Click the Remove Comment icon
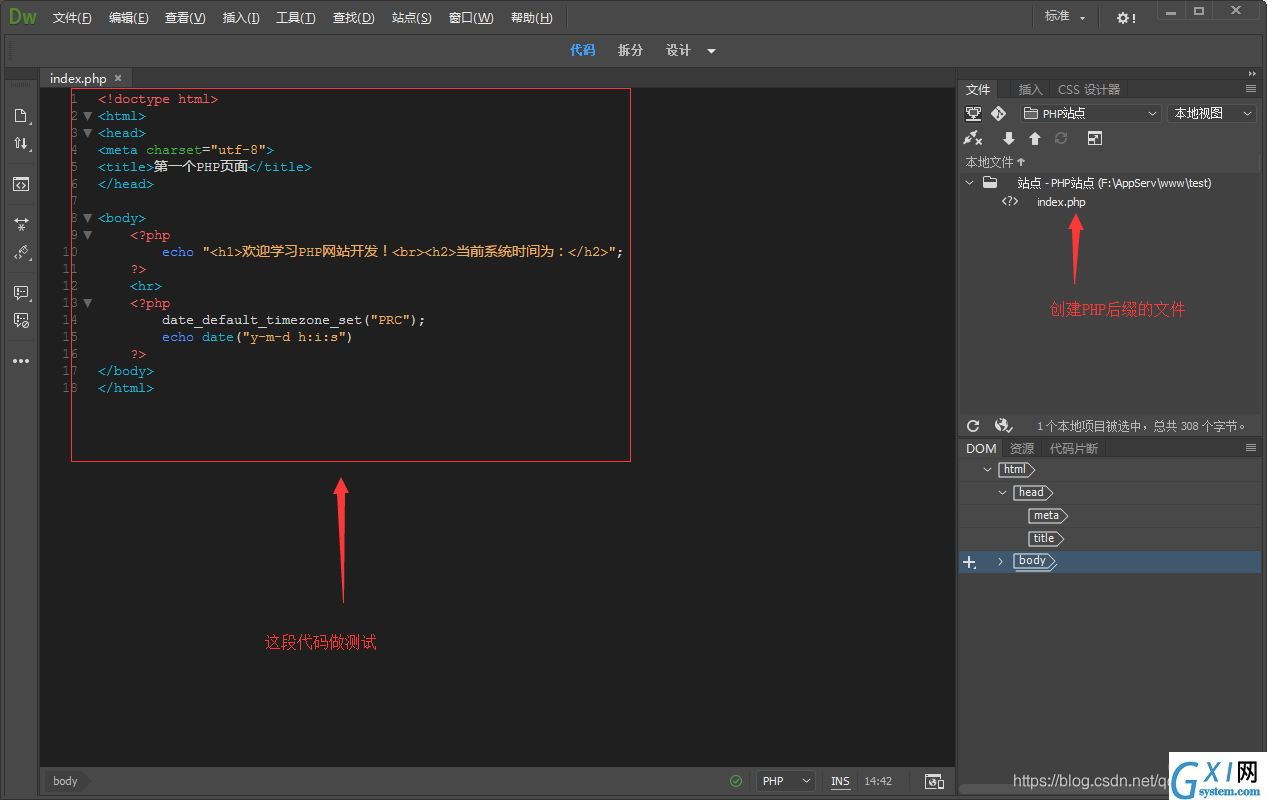 click(20, 321)
